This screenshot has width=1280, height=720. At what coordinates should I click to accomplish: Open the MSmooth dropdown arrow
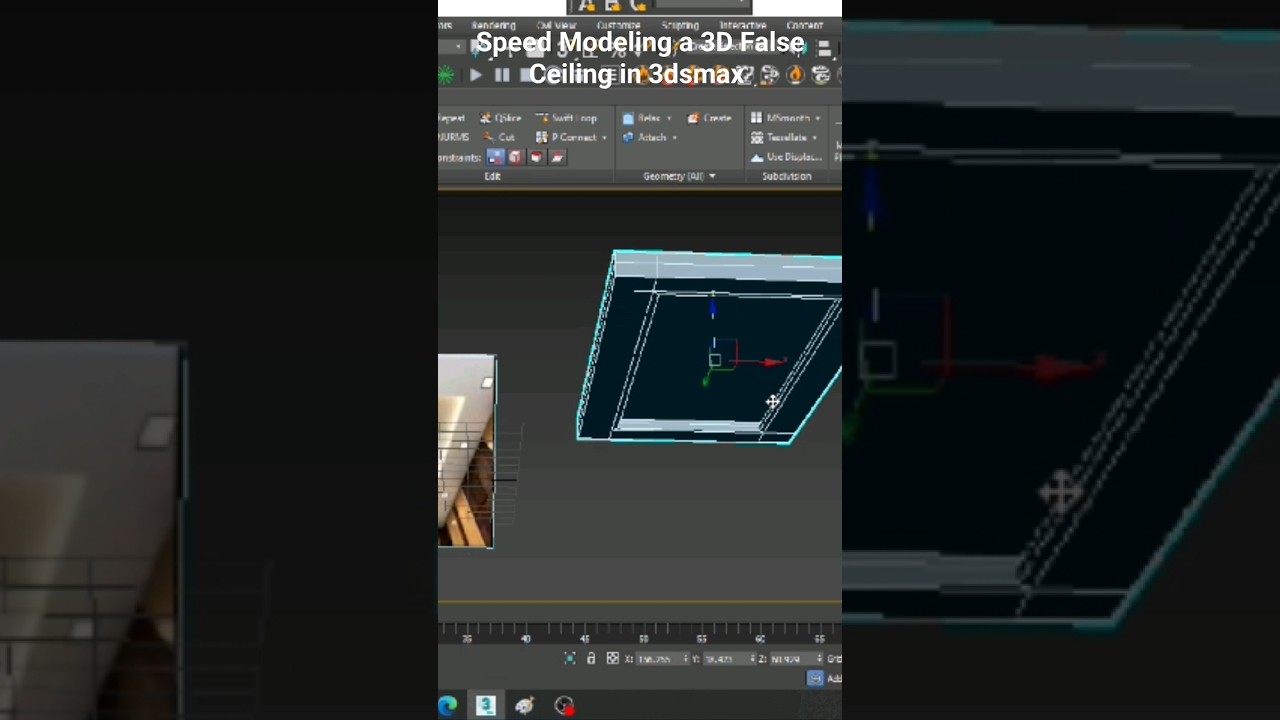coord(818,118)
